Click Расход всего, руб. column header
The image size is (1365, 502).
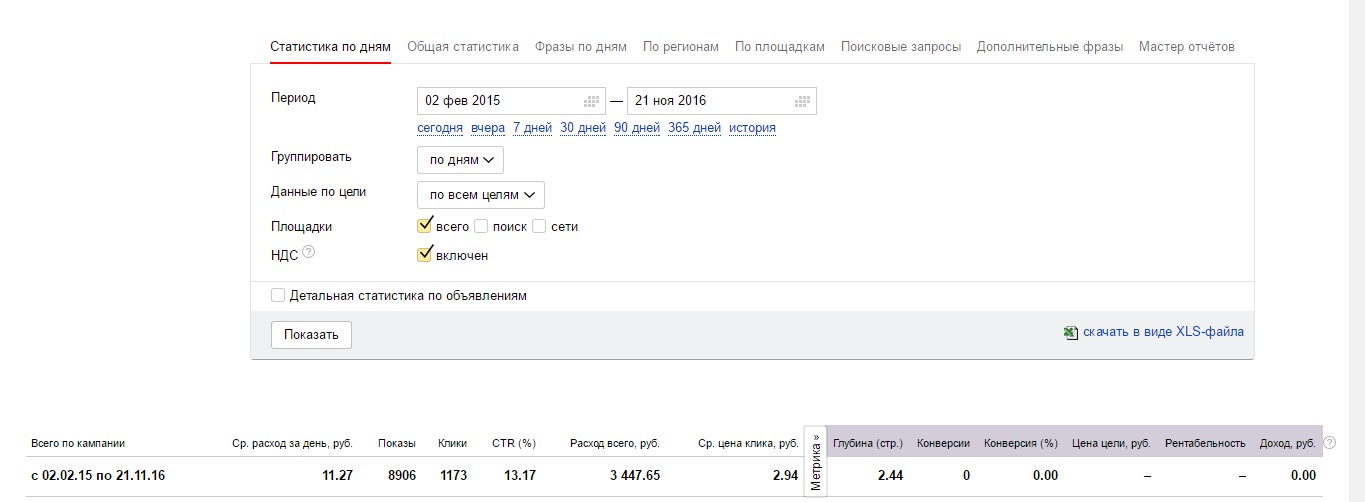click(614, 443)
